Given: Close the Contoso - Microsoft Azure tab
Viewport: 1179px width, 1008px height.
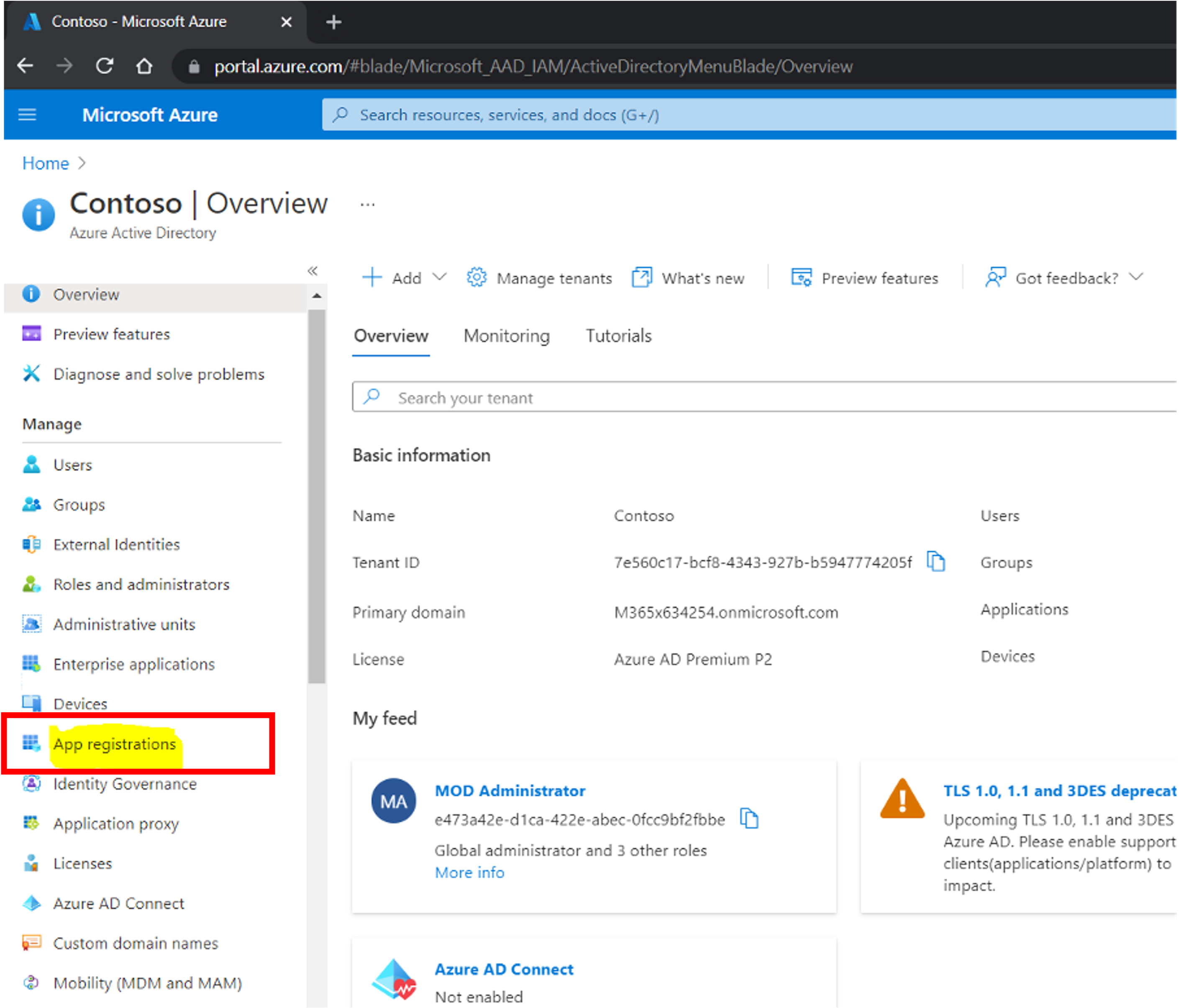Looking at the screenshot, I should click(x=286, y=22).
